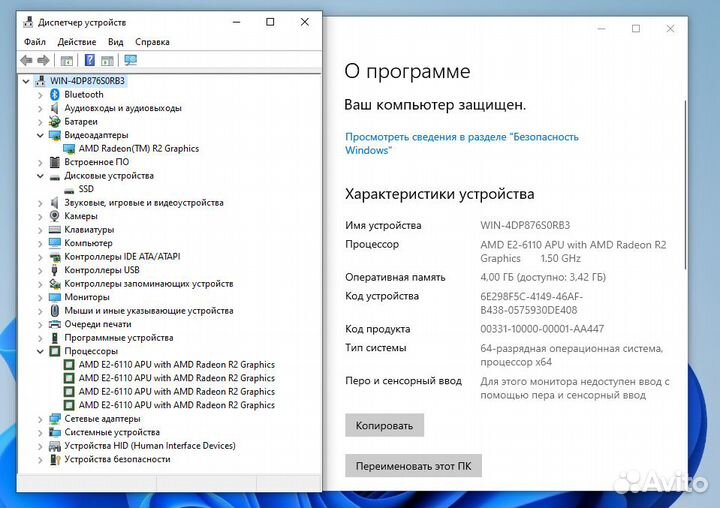Click the Перо и сенсорный ввод value
This screenshot has width=720, height=508.
coord(575,388)
